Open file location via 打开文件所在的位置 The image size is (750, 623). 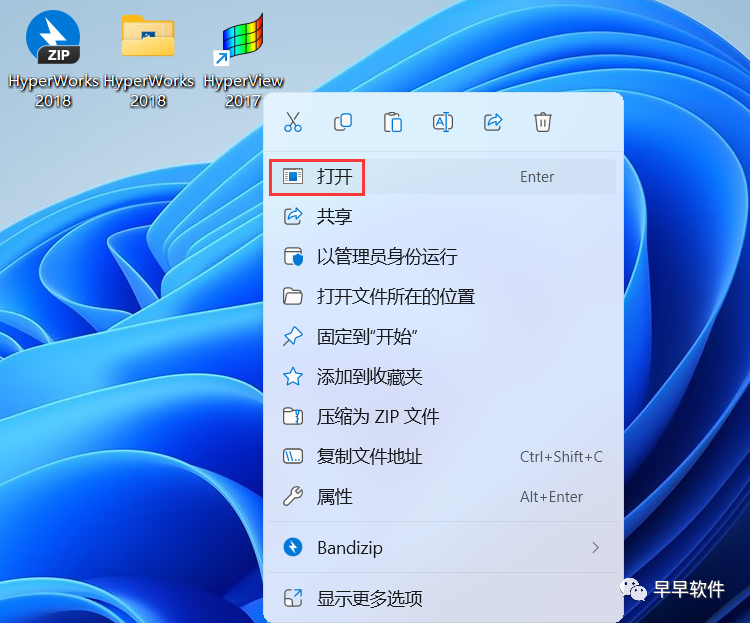(396, 297)
